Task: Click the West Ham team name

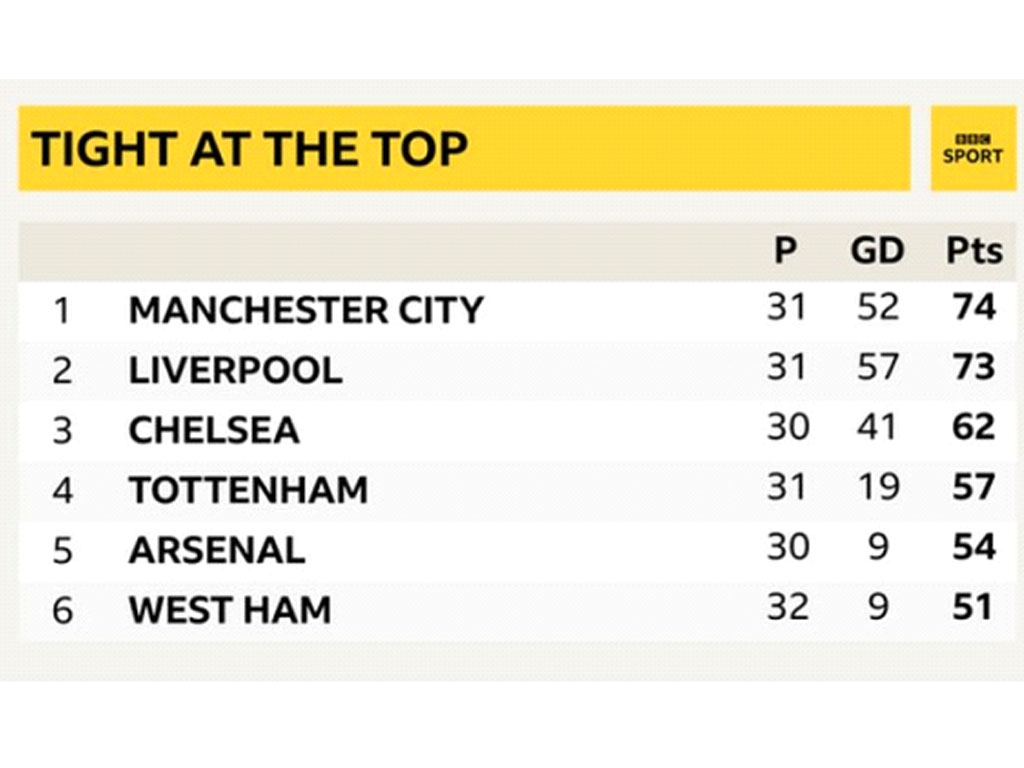Action: point(230,610)
